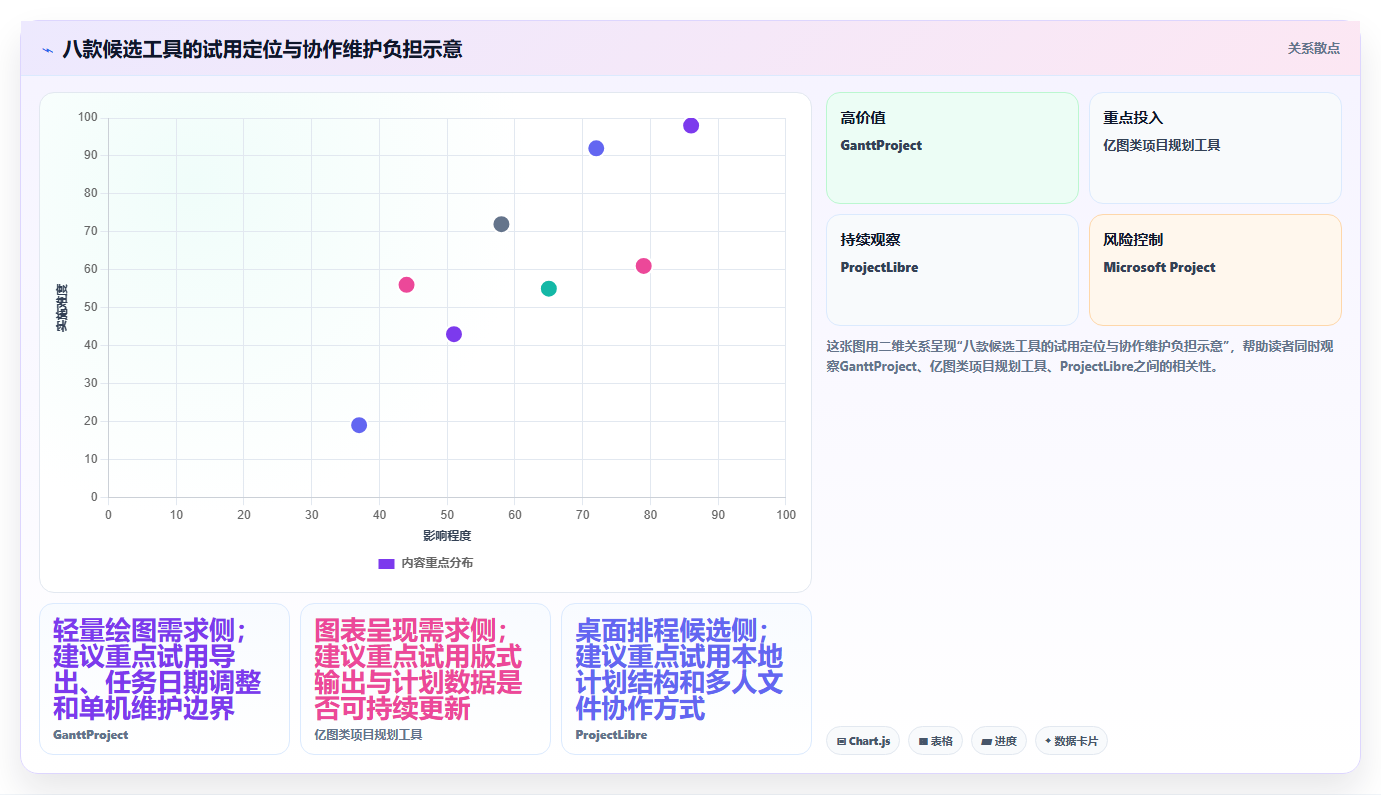
Task: Open the 重点投入 亿图类项目规划工具 card
Action: coord(1215,148)
